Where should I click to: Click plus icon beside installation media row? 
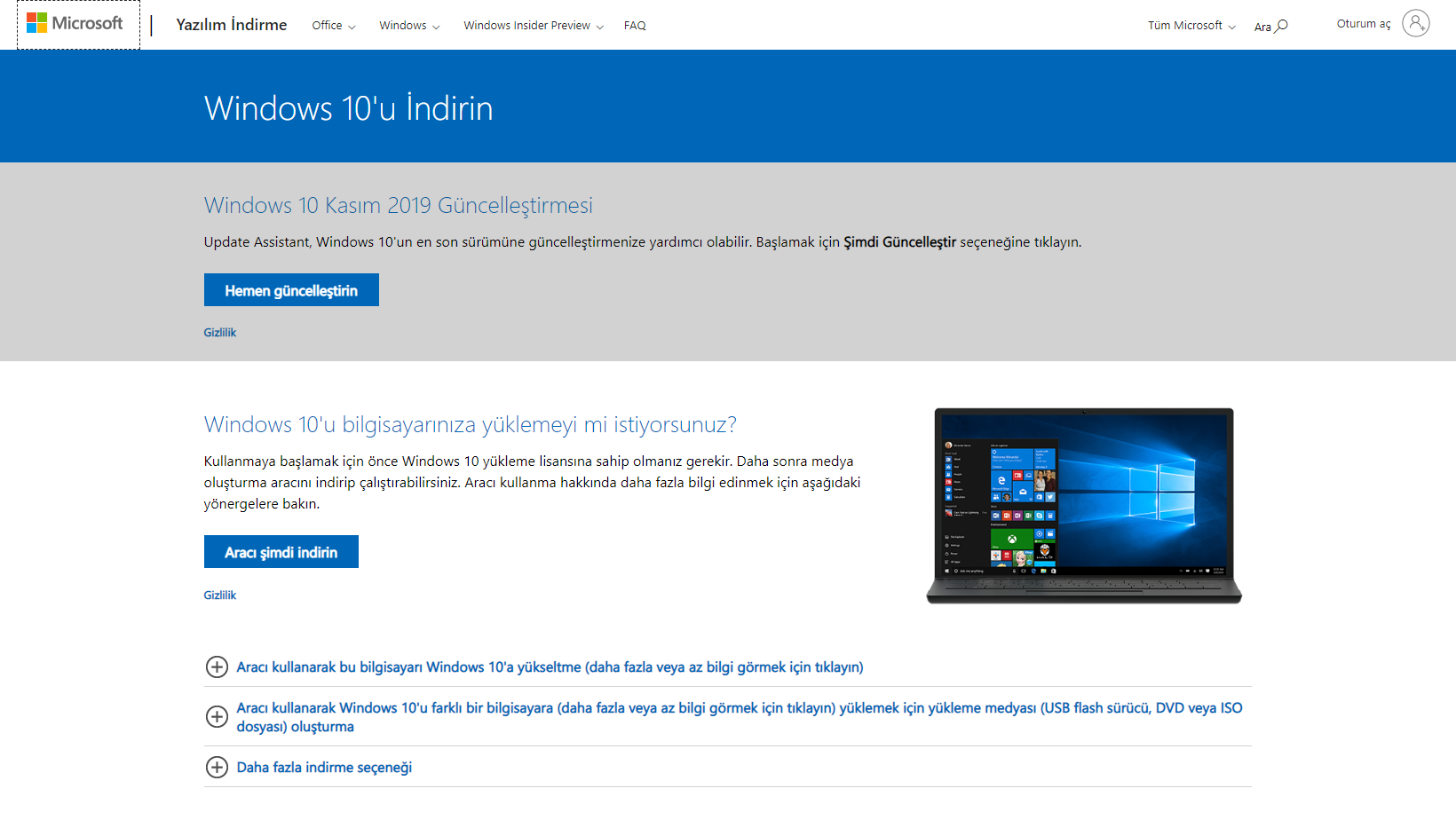click(217, 717)
